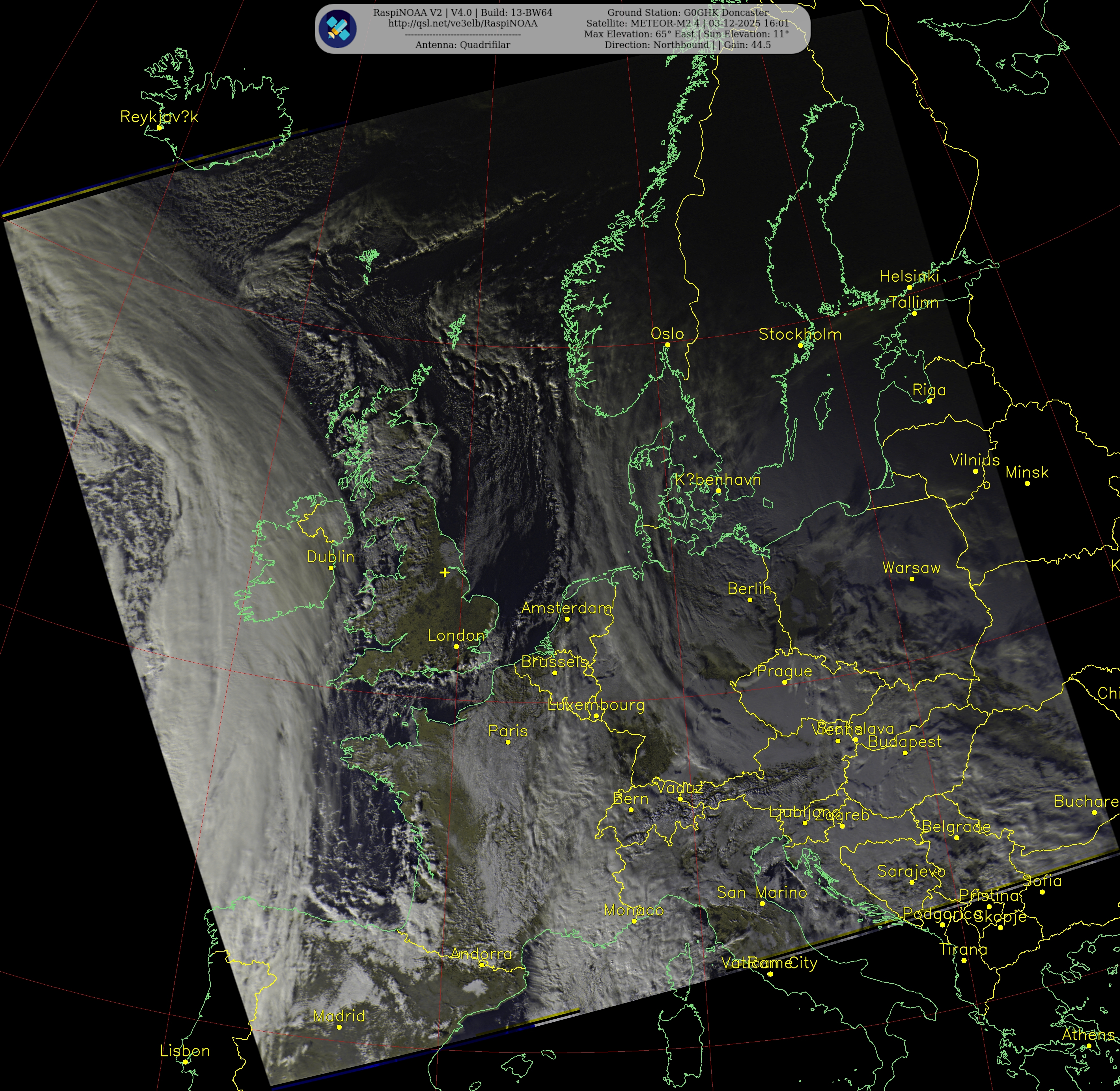Click the Helsinki city label
Image resolution: width=1120 pixels, height=1091 pixels.
coord(909,276)
